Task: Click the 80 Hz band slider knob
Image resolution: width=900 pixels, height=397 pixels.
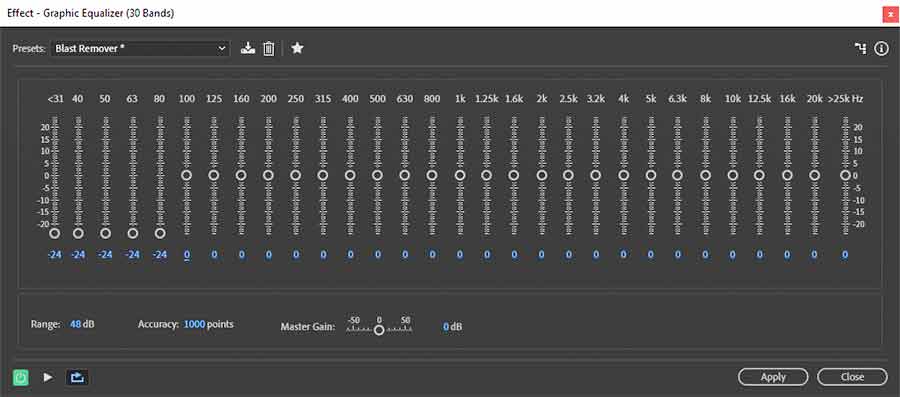Action: [x=160, y=233]
